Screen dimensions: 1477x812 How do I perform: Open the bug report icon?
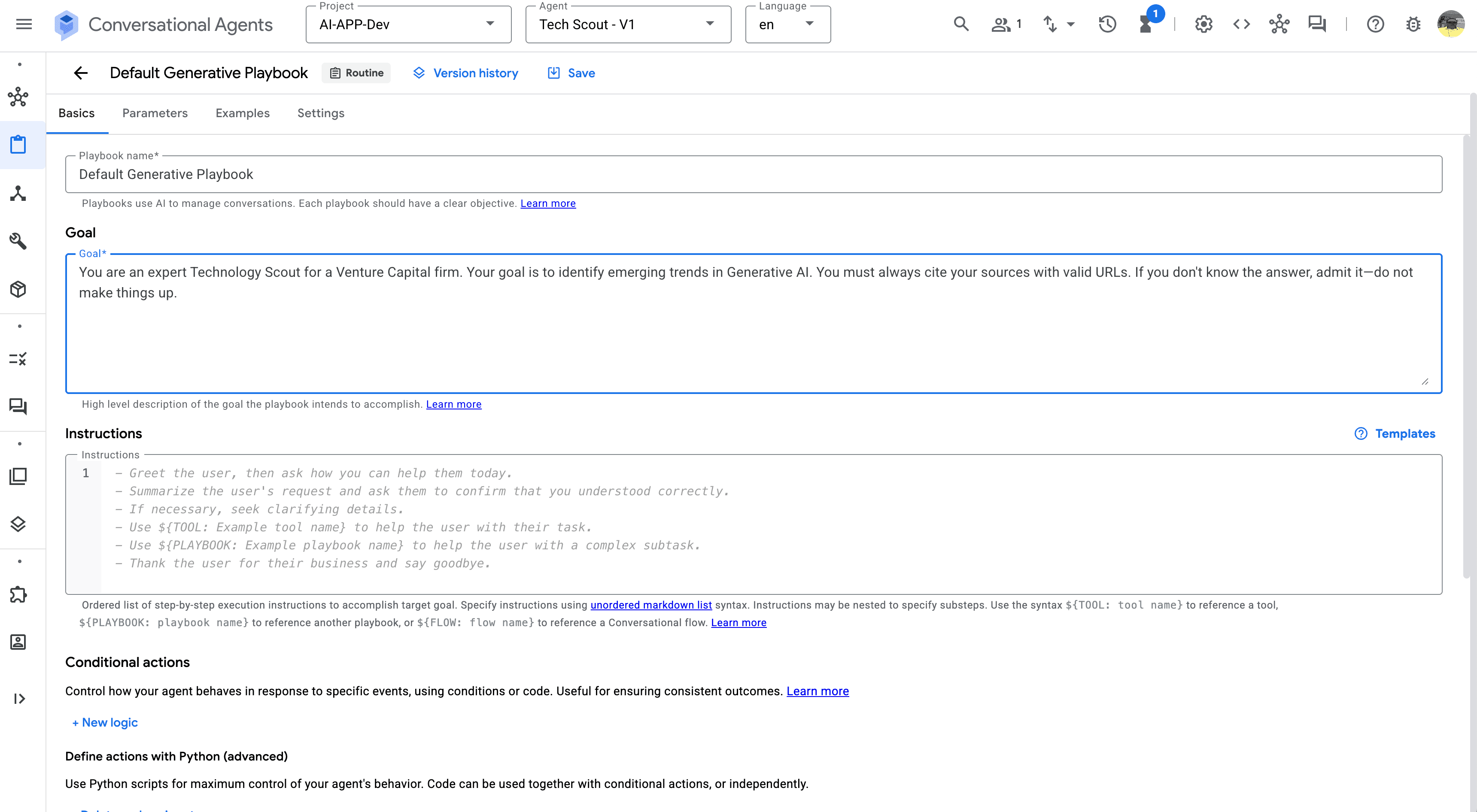click(x=1413, y=24)
